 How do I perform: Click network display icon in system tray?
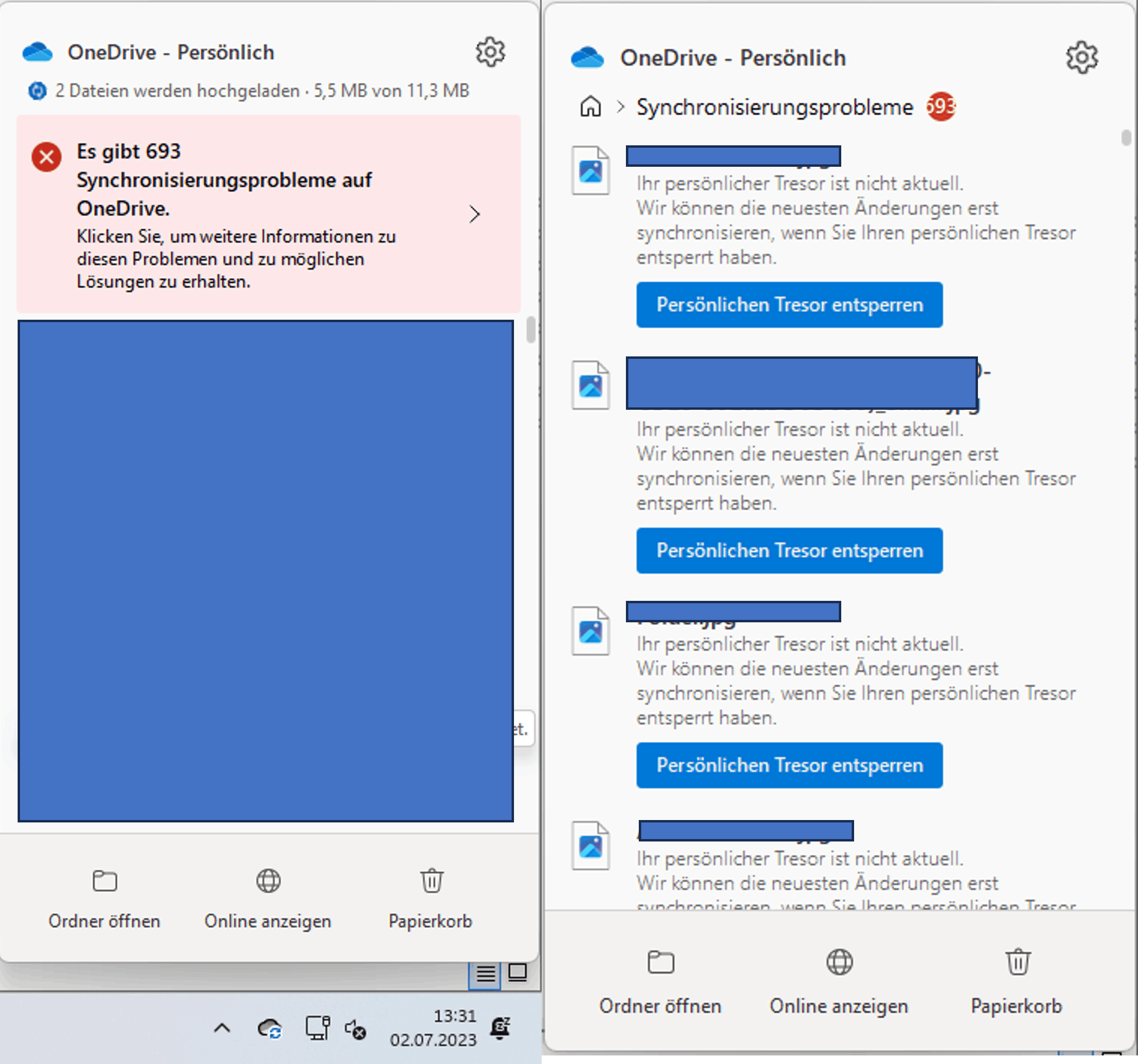pyautogui.click(x=317, y=1028)
